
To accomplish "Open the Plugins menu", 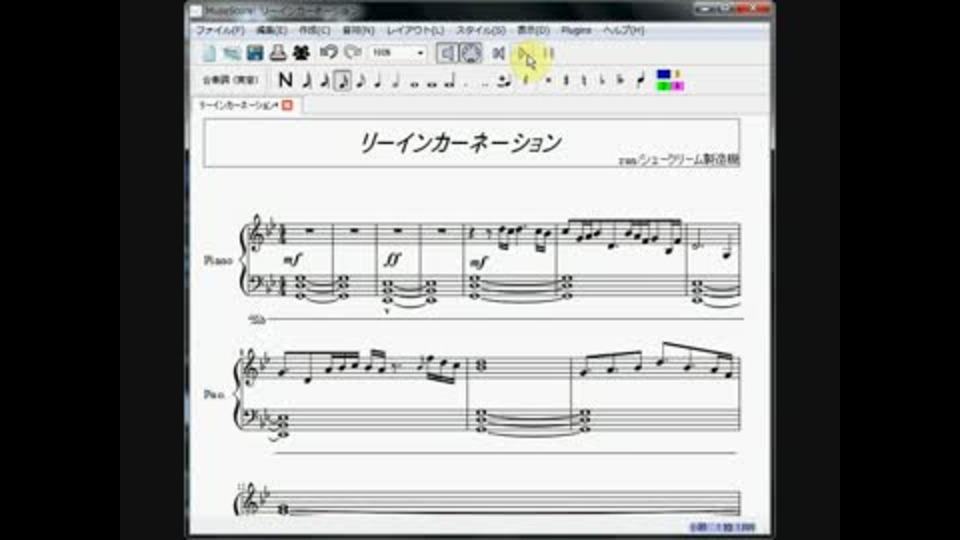I will [x=576, y=30].
